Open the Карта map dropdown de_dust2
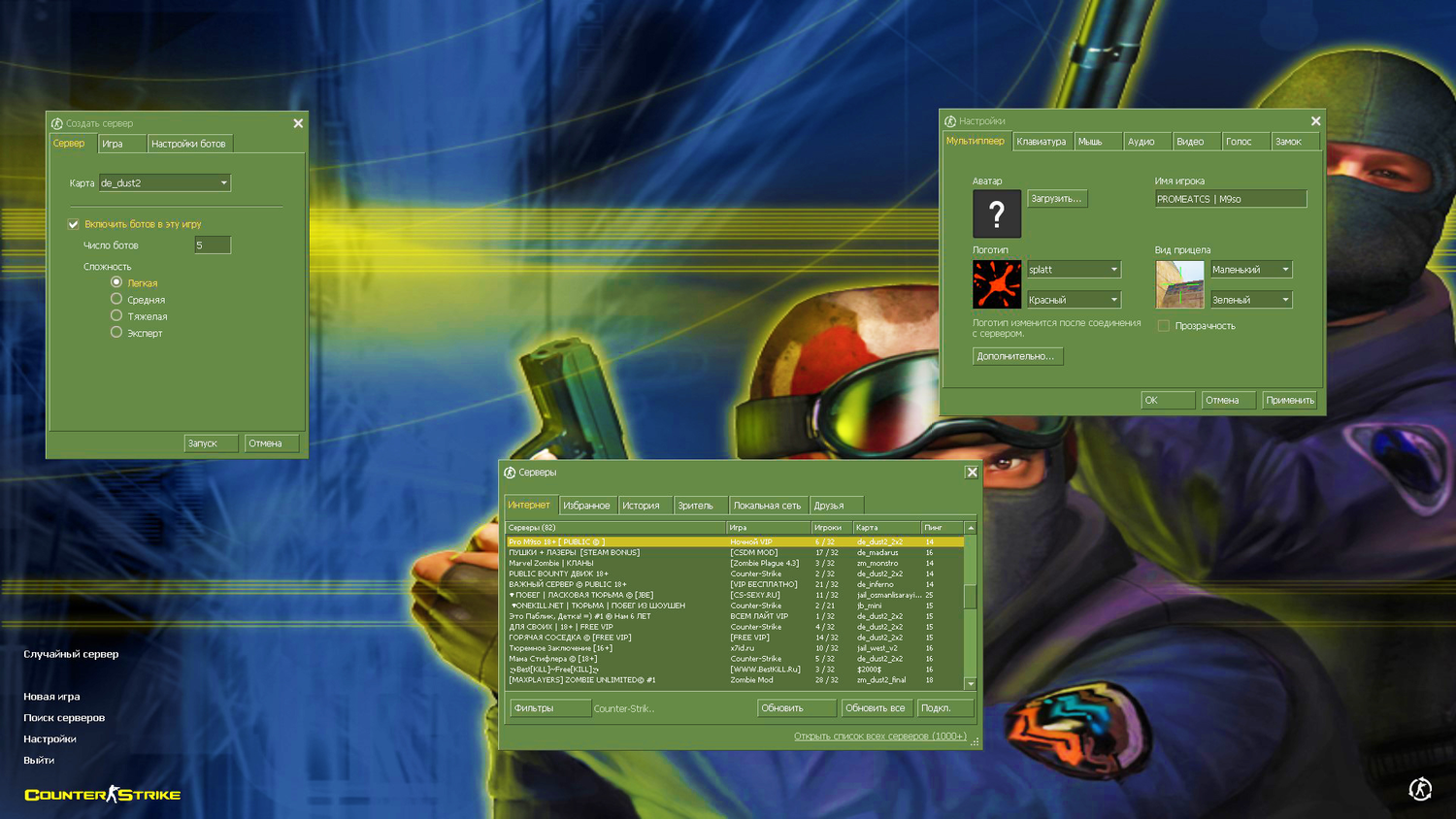 click(164, 182)
